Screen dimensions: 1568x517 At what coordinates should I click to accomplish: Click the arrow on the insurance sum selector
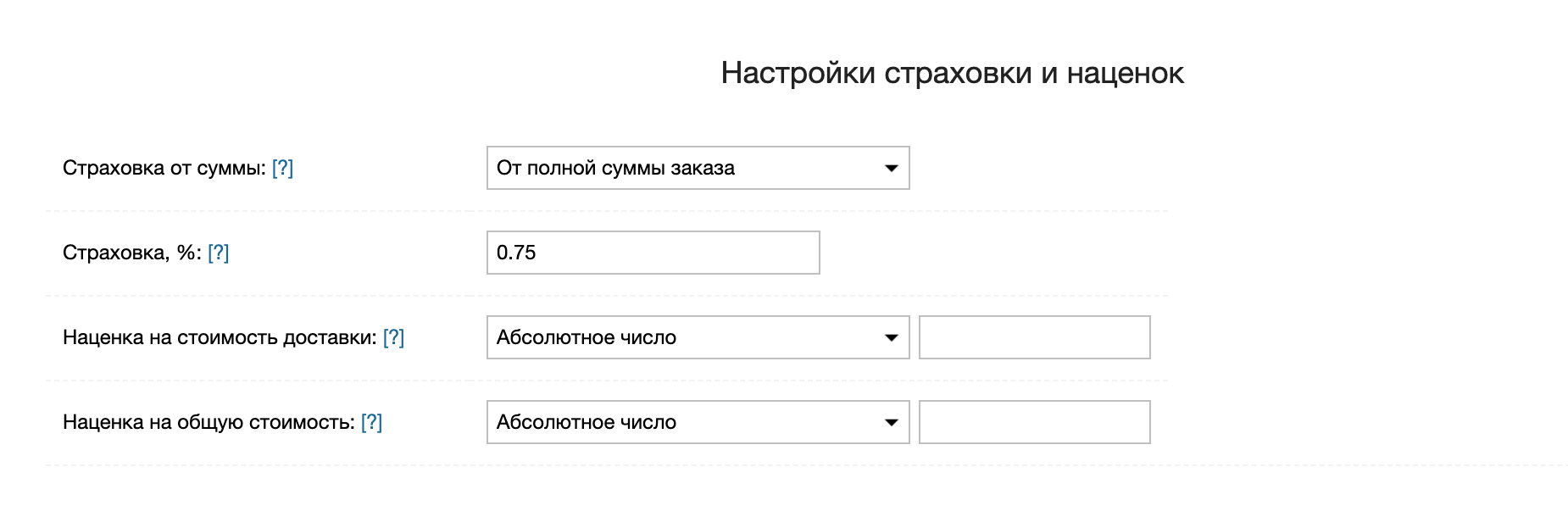click(891, 168)
